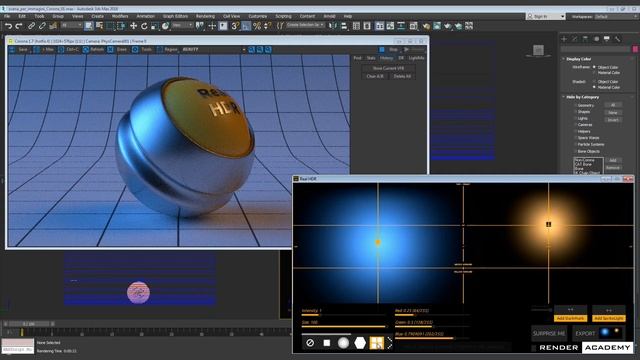Select the Select and Link chain icon

point(31,26)
